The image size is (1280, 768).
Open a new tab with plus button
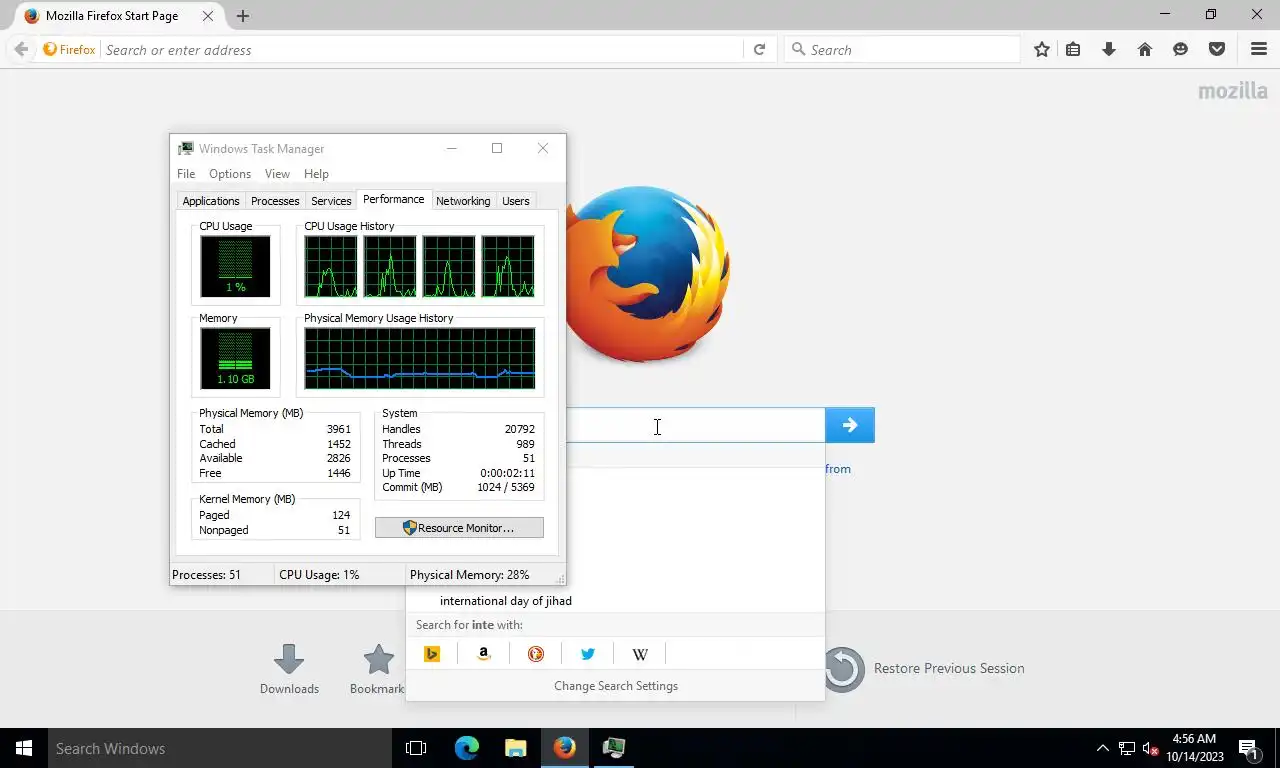point(243,16)
